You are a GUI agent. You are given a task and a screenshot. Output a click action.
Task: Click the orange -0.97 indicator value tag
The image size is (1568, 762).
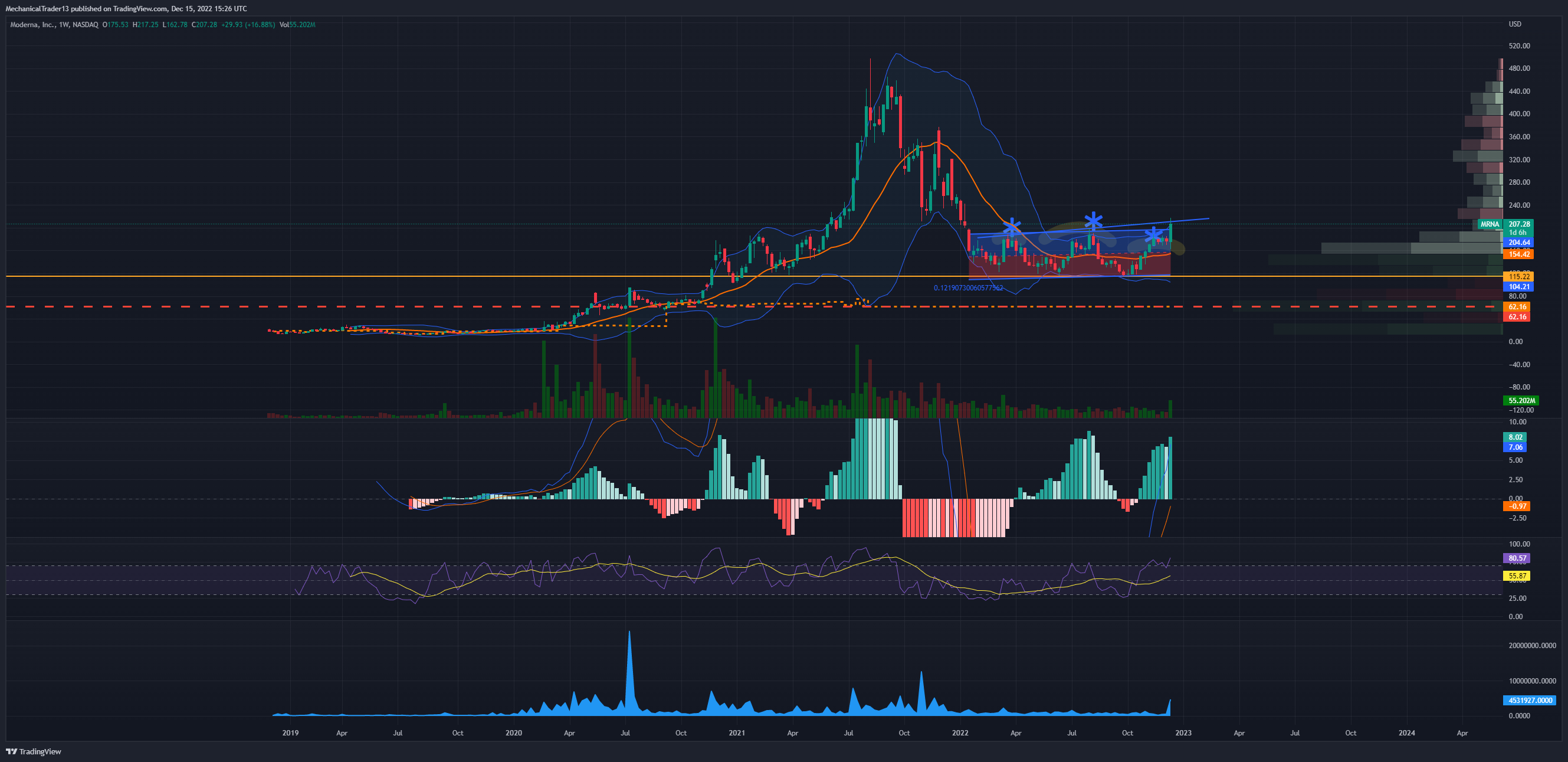click(x=1517, y=506)
